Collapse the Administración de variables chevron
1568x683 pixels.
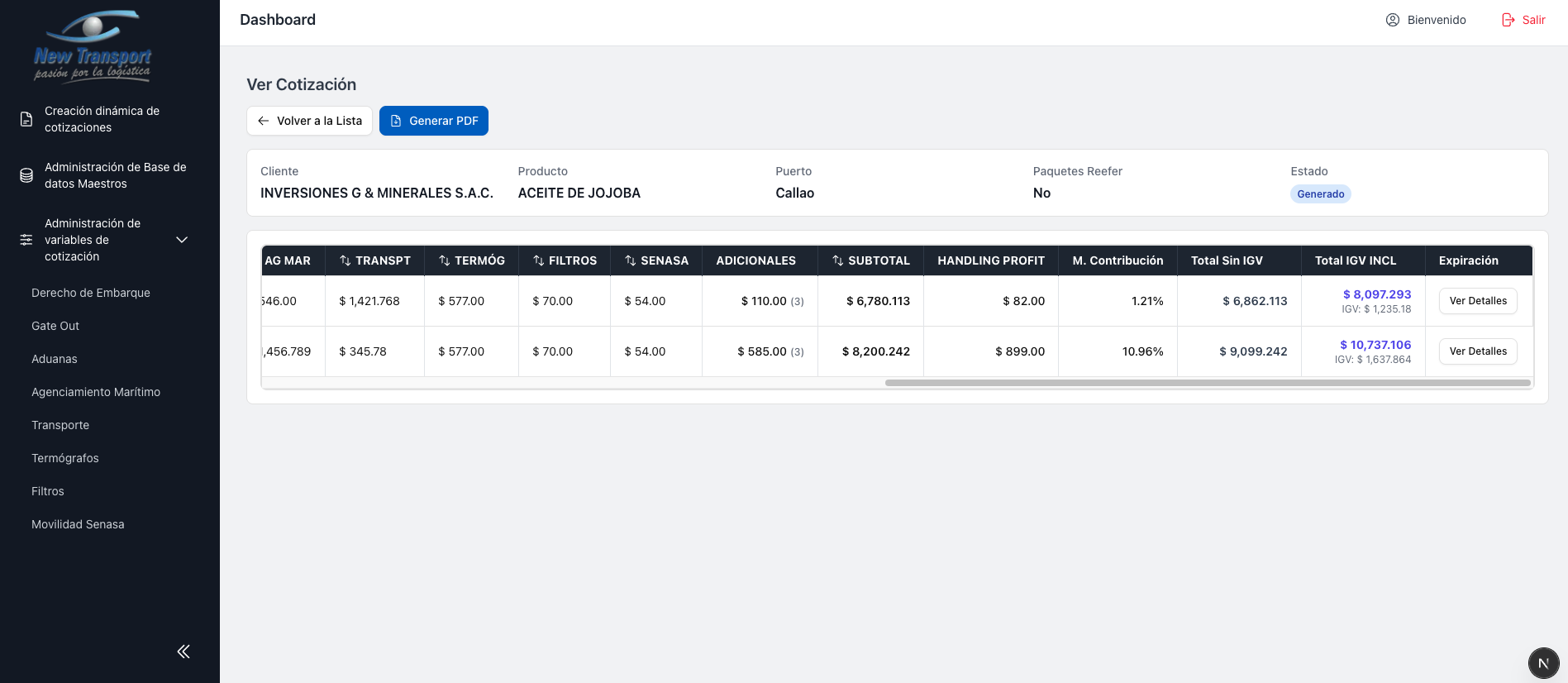(182, 240)
